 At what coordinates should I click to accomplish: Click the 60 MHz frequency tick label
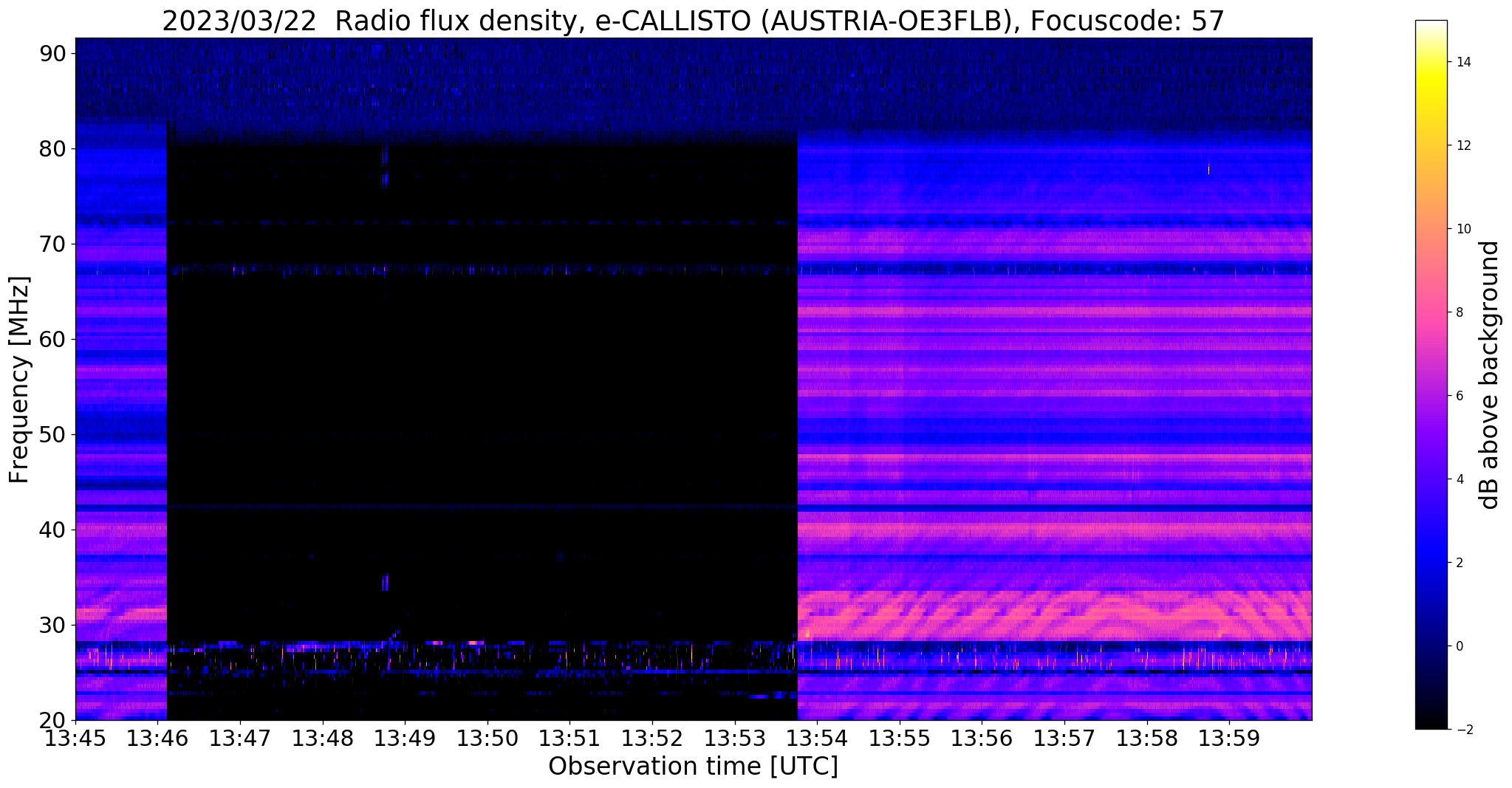pyautogui.click(x=53, y=339)
